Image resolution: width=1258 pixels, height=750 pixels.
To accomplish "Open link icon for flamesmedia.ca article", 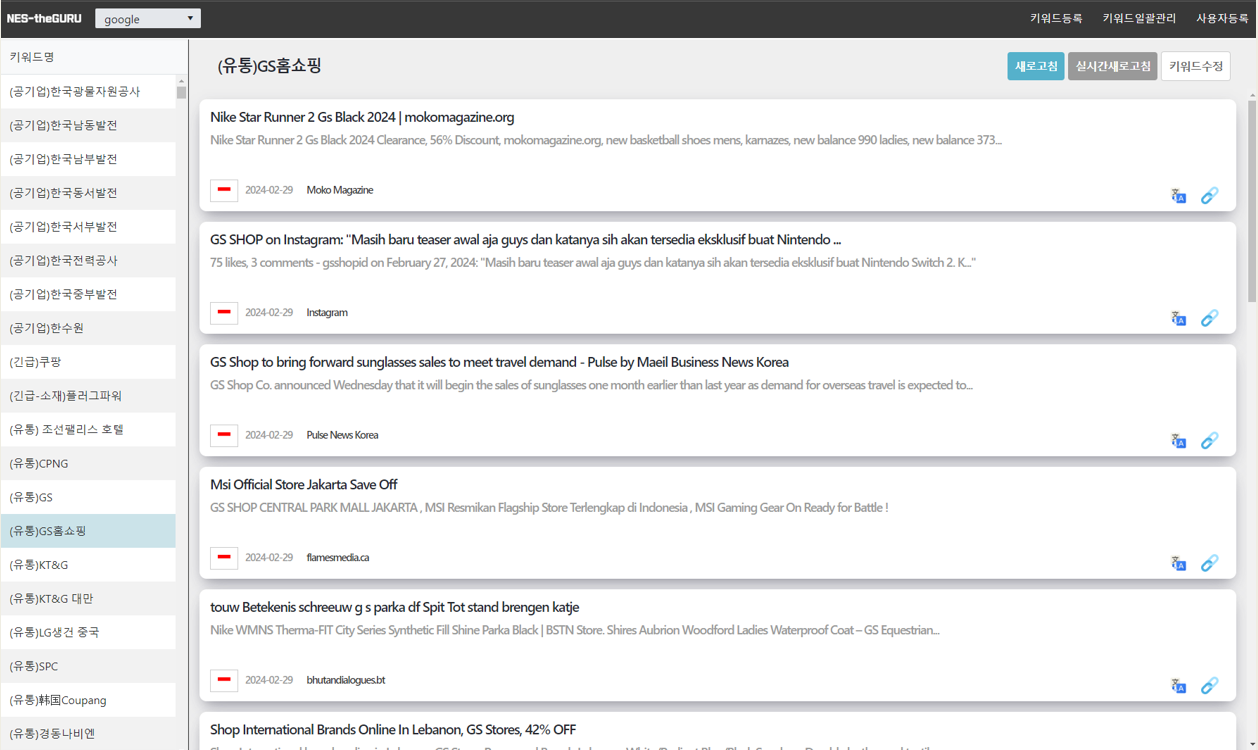I will (1209, 564).
